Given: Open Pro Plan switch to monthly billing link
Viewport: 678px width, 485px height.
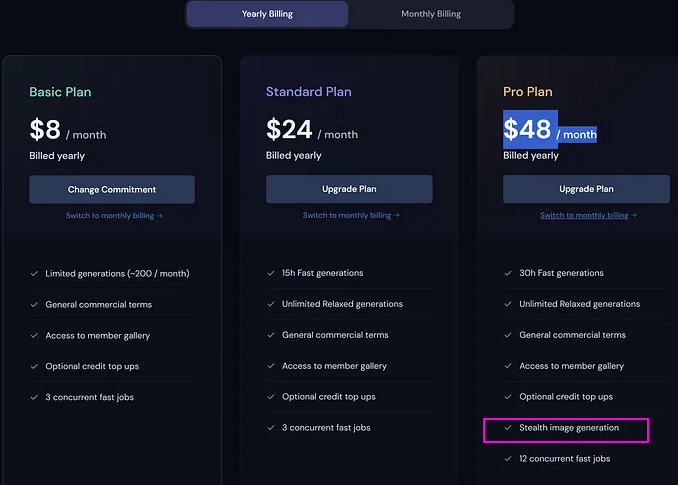Looking at the screenshot, I should pos(588,215).
